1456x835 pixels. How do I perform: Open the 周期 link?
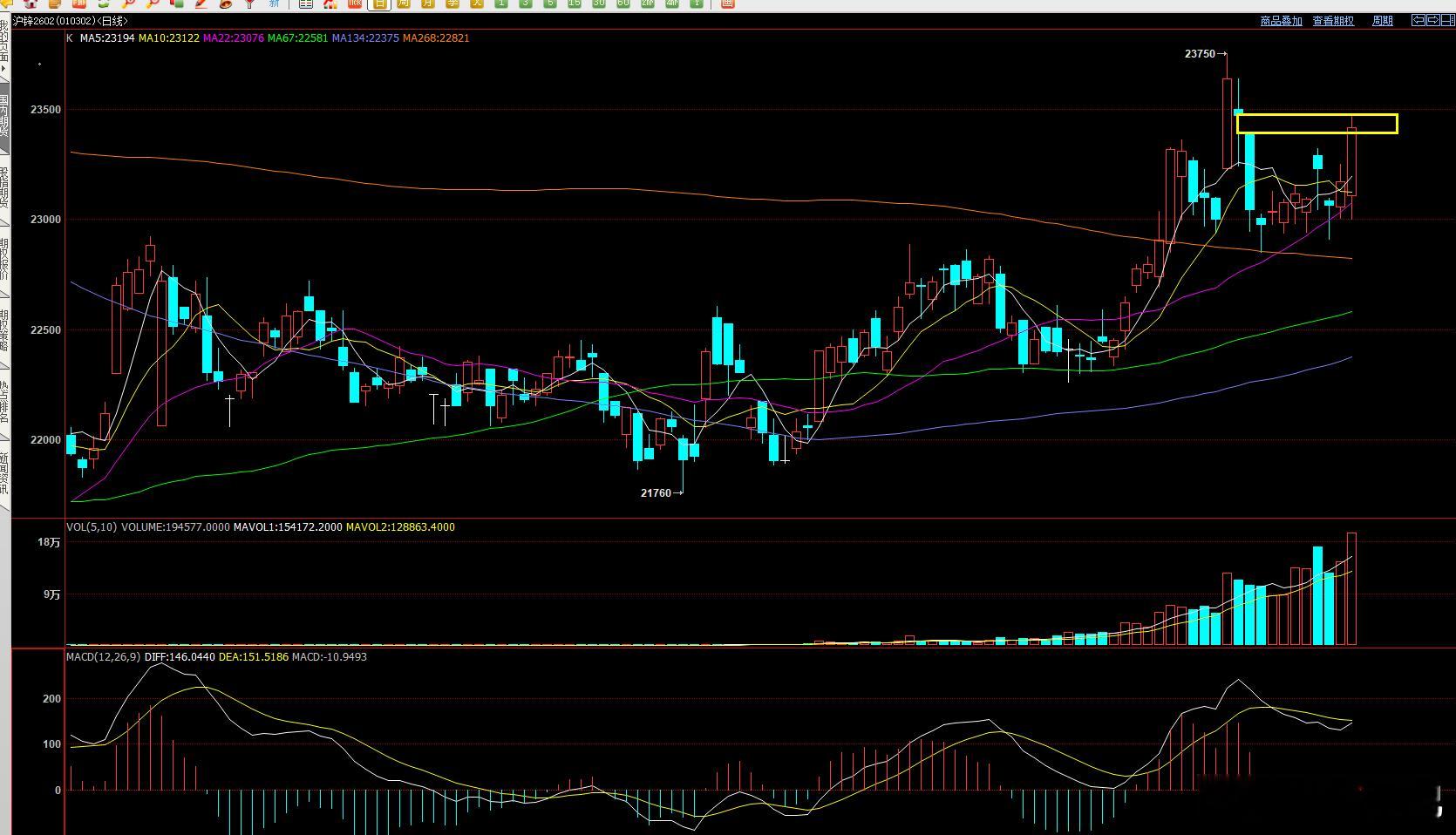[1382, 21]
